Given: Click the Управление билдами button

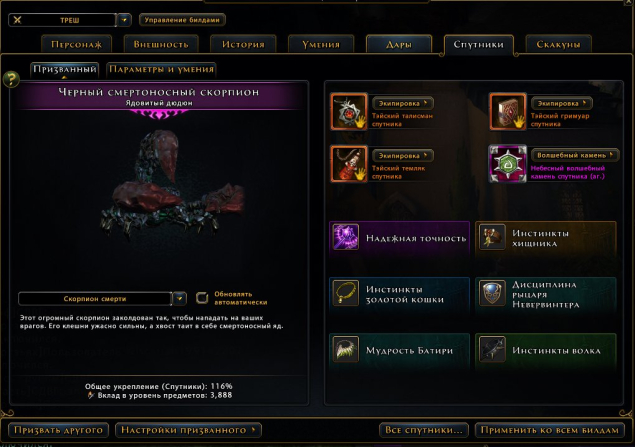Looking at the screenshot, I should coord(182,20).
